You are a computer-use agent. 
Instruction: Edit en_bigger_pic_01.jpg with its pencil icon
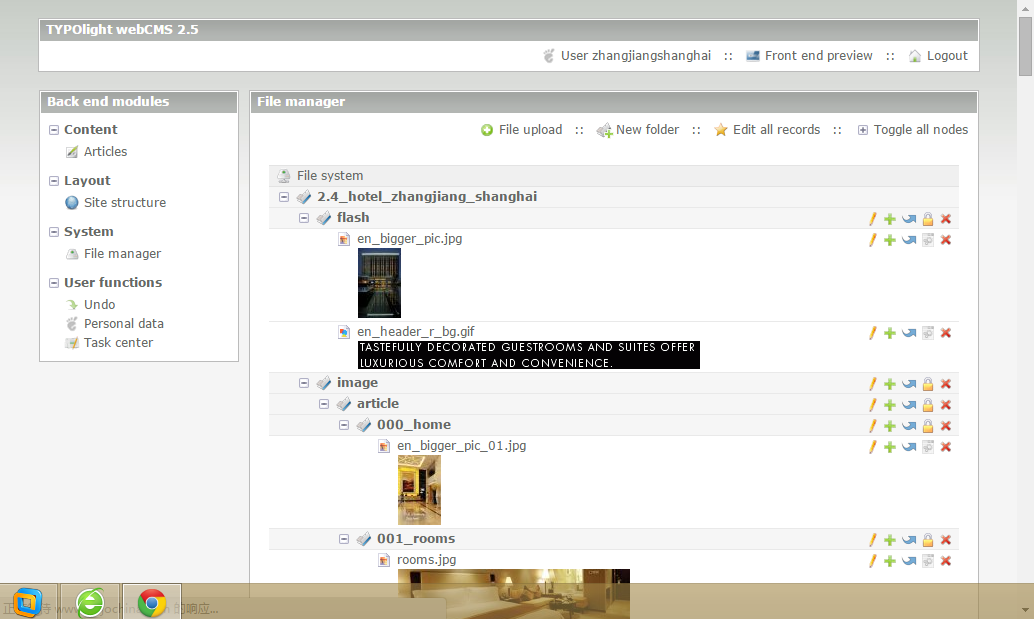pyautogui.click(x=872, y=447)
